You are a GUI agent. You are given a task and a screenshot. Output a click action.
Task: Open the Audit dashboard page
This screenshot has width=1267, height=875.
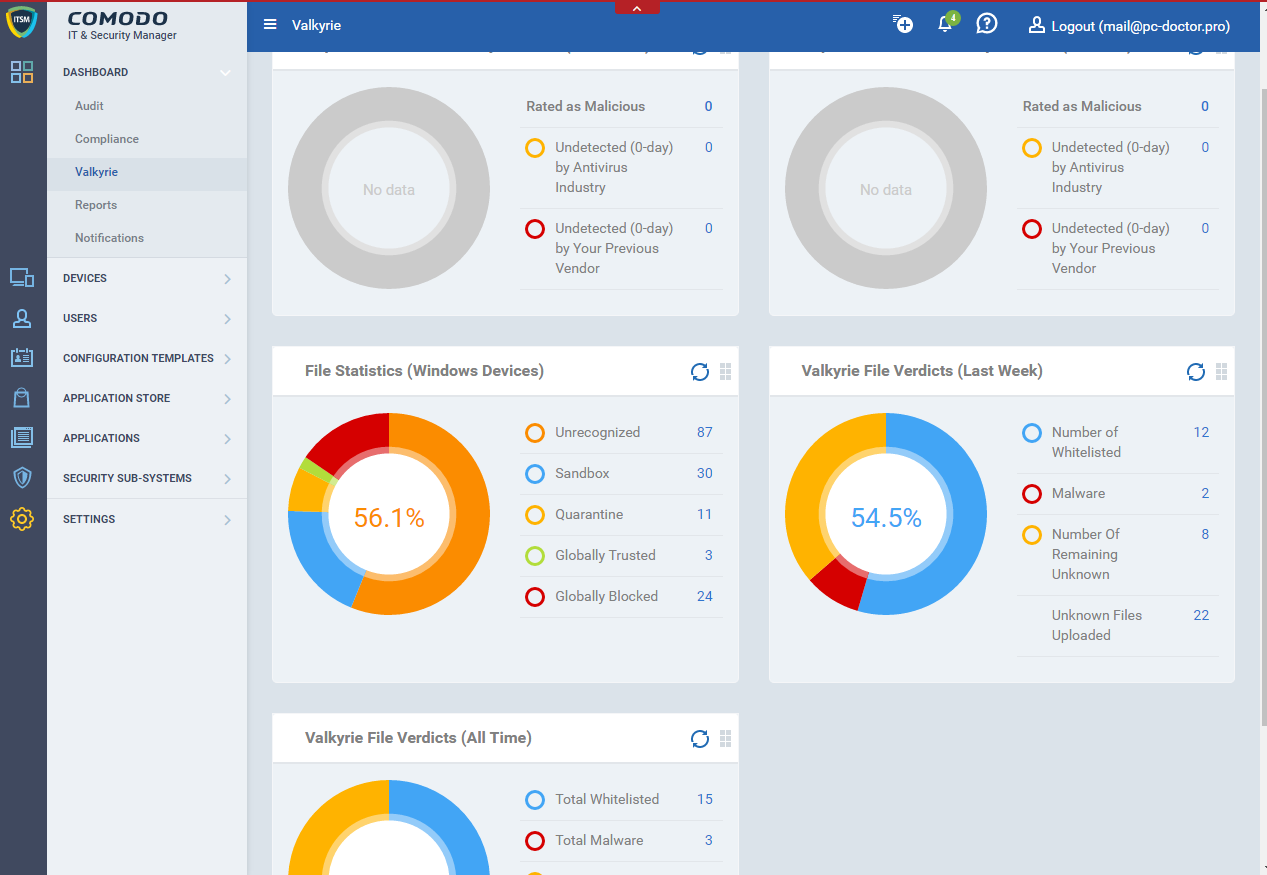click(x=89, y=106)
